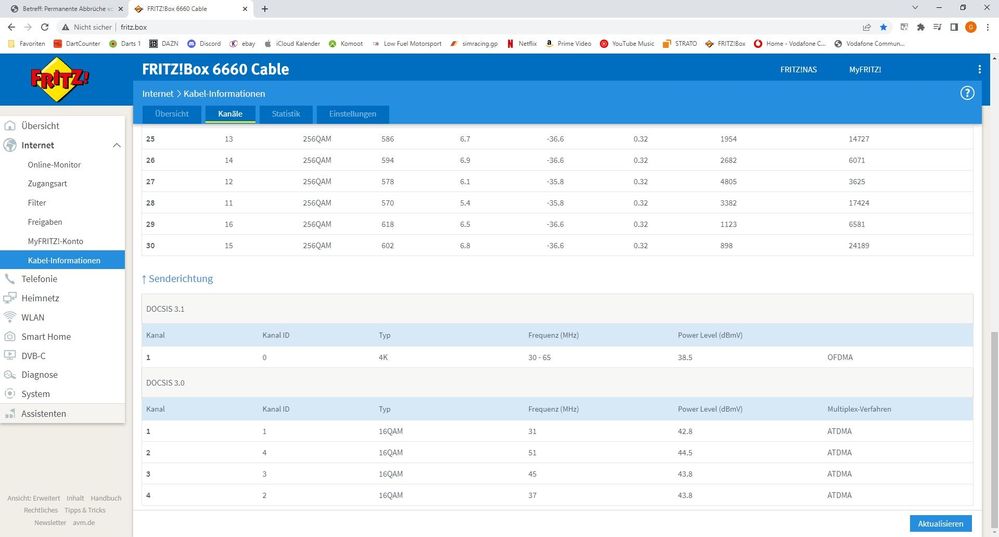Click the WLAN wifi icon
Viewport: 999px width, 537px height.
[10, 317]
